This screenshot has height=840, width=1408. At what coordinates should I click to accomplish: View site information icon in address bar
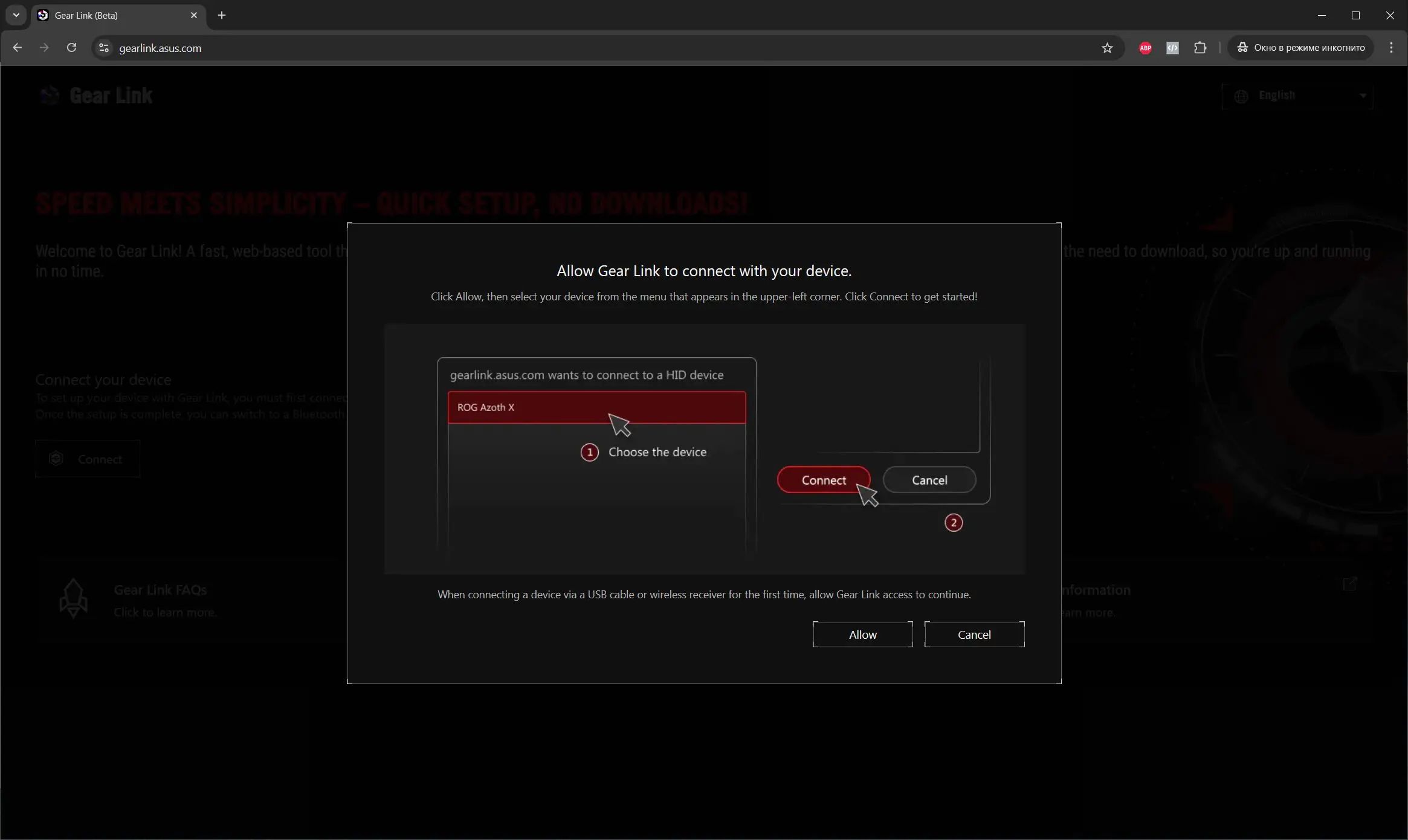[104, 48]
